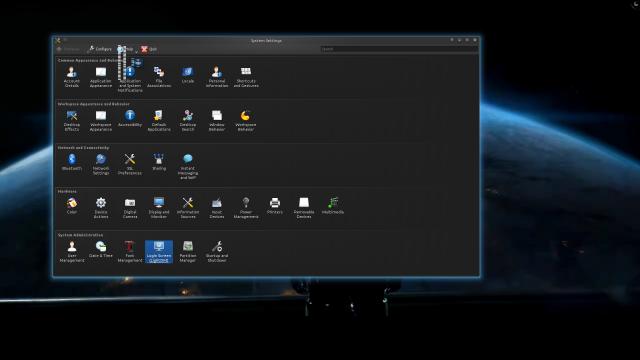The width and height of the screenshot is (640, 360).
Task: Open Desktop Effects settings
Action: [x=71, y=121]
